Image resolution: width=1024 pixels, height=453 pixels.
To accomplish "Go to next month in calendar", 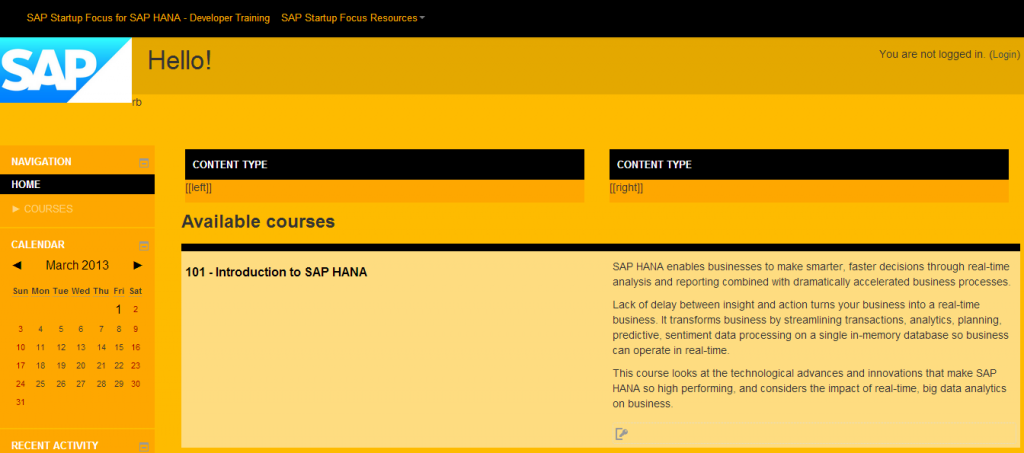I will click(138, 266).
